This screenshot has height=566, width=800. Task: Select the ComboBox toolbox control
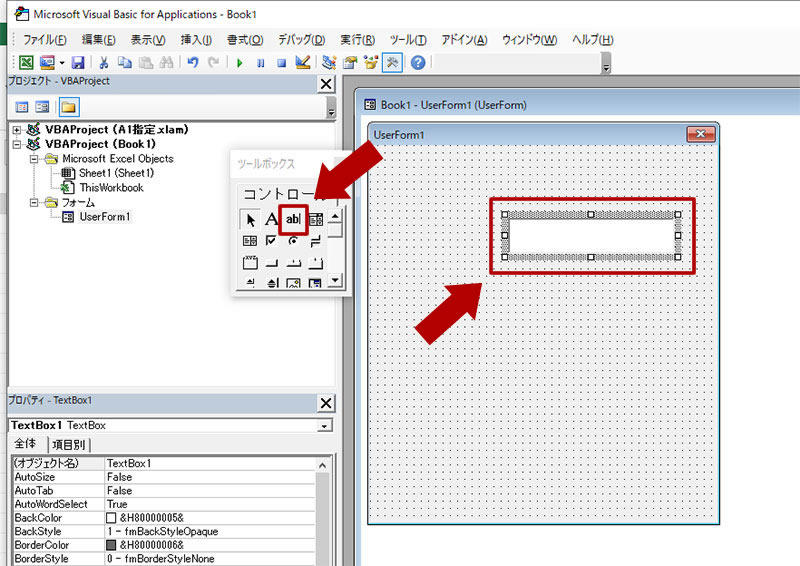pos(316,220)
